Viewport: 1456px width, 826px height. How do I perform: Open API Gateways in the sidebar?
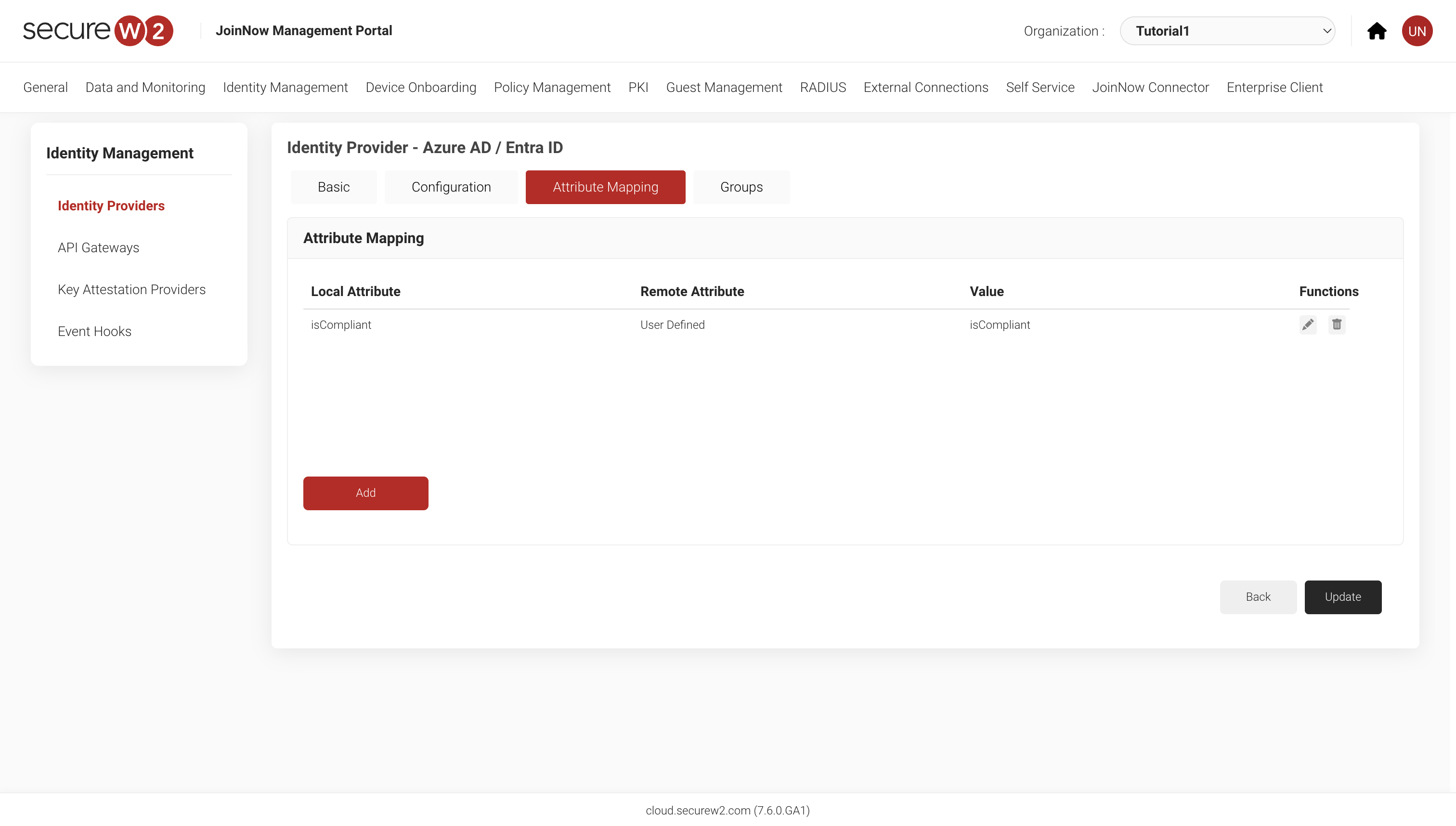[98, 247]
